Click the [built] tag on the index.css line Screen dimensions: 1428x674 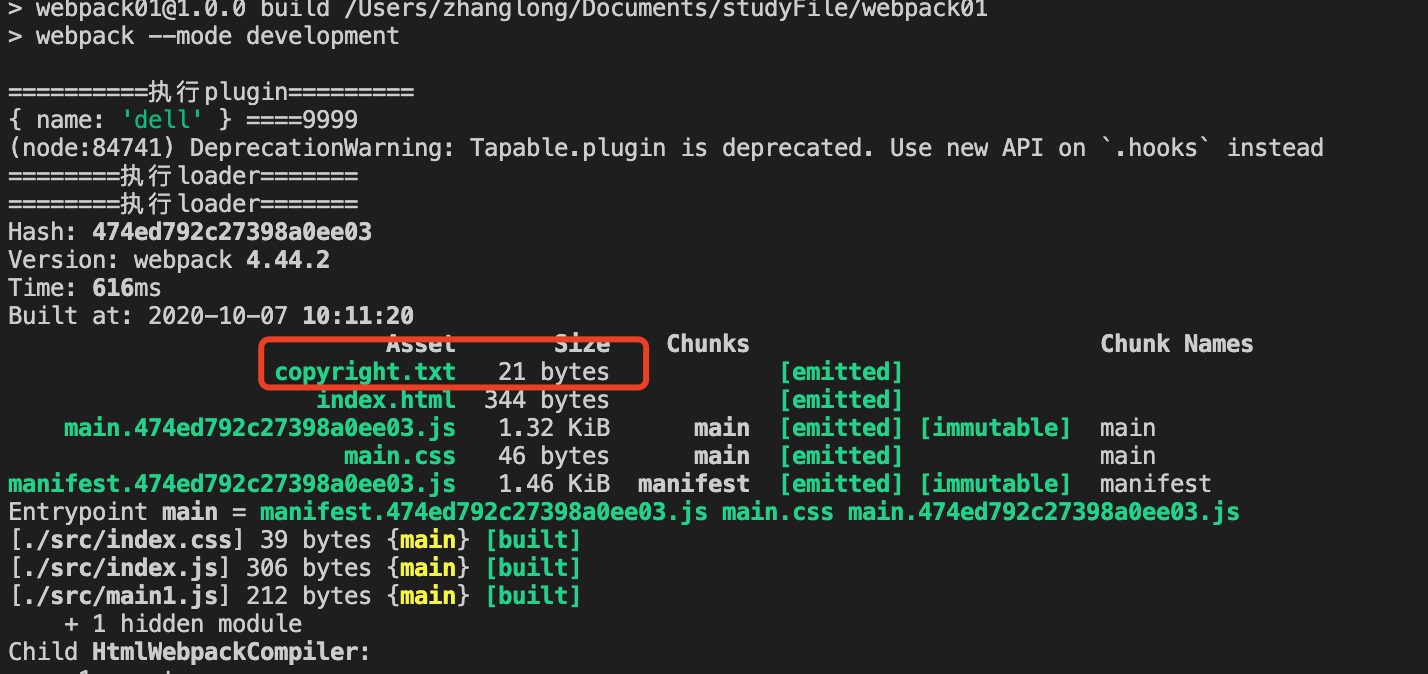533,540
